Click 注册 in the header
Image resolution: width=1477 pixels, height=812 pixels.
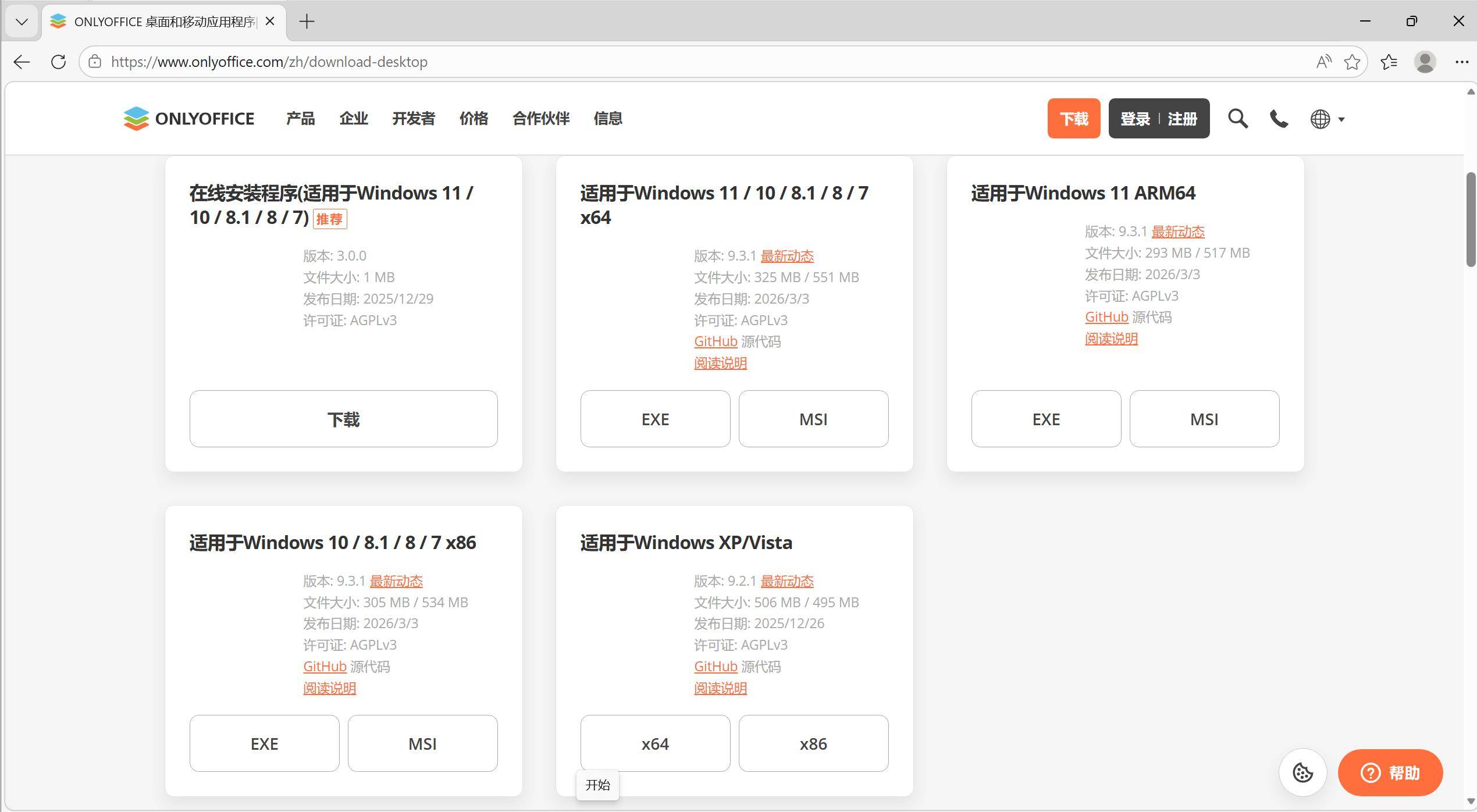click(1183, 119)
